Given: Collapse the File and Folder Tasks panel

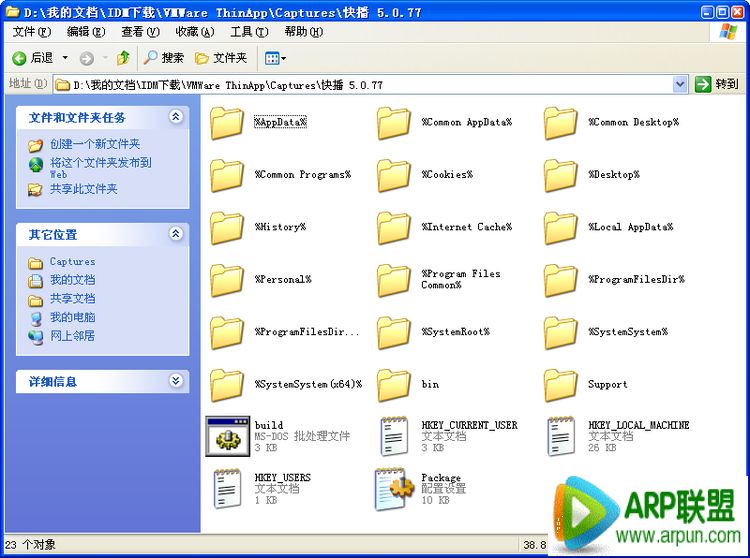Looking at the screenshot, I should point(176,117).
